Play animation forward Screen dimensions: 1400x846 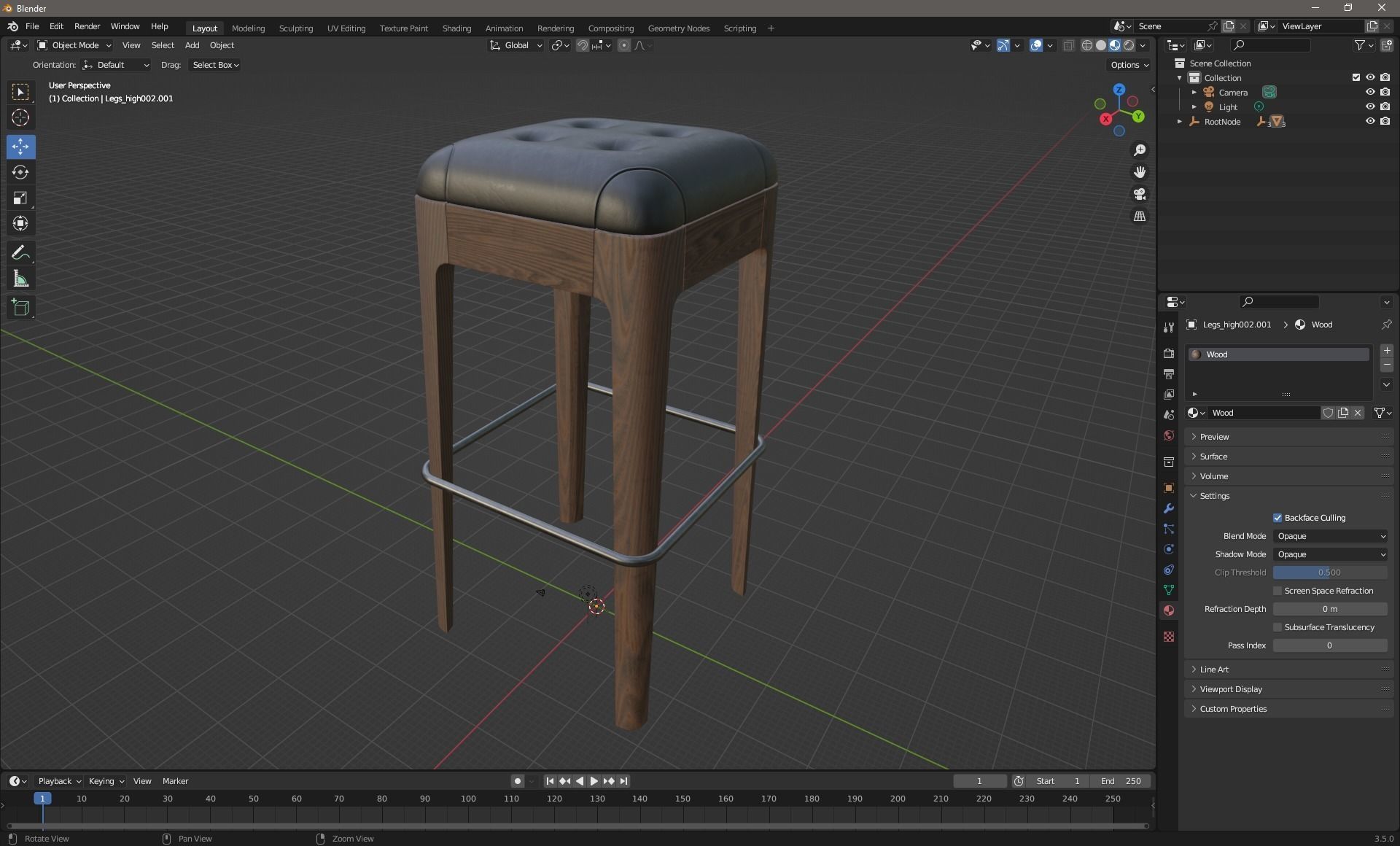click(x=594, y=781)
